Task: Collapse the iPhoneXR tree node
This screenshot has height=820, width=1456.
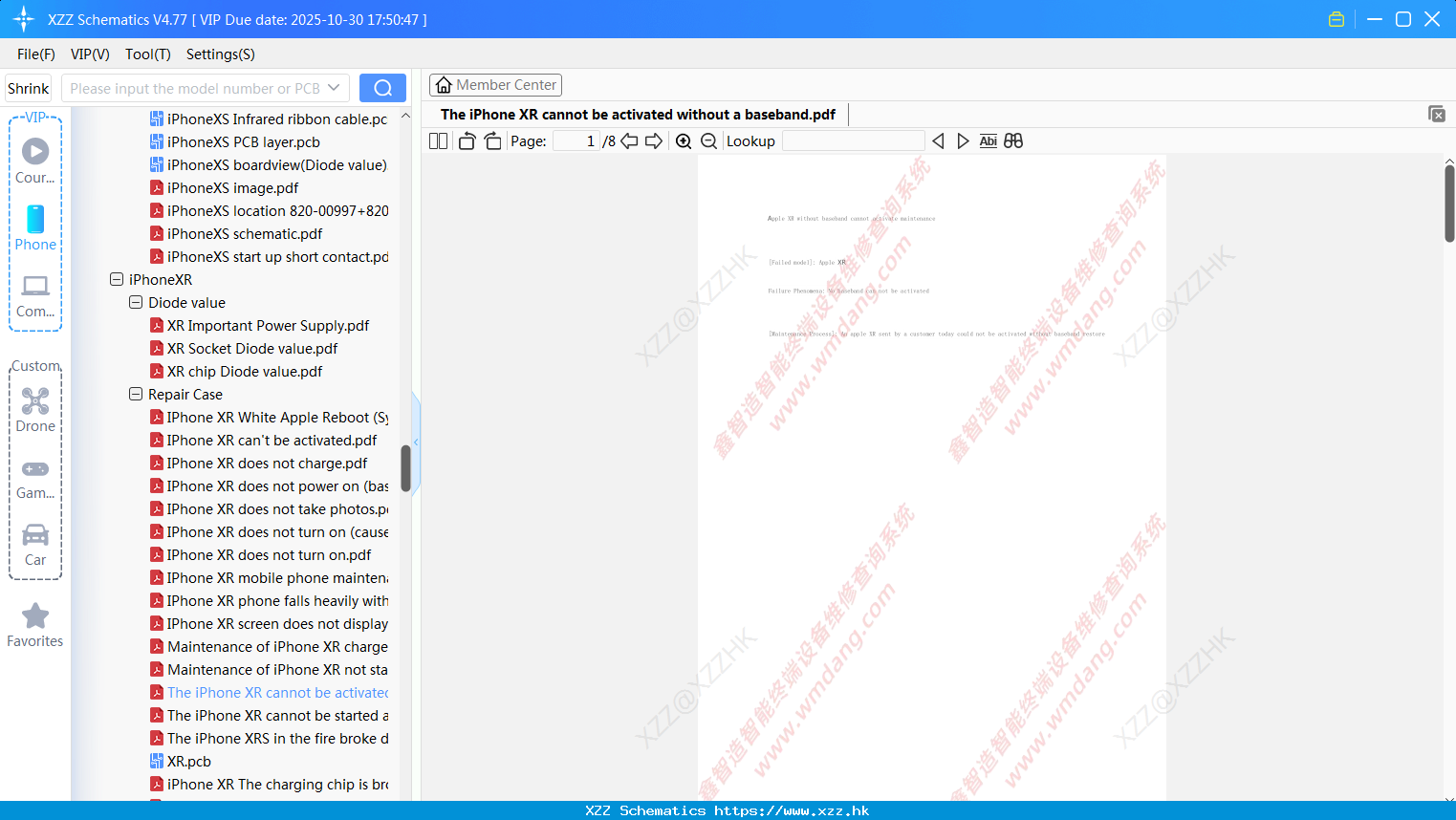Action: coord(117,279)
